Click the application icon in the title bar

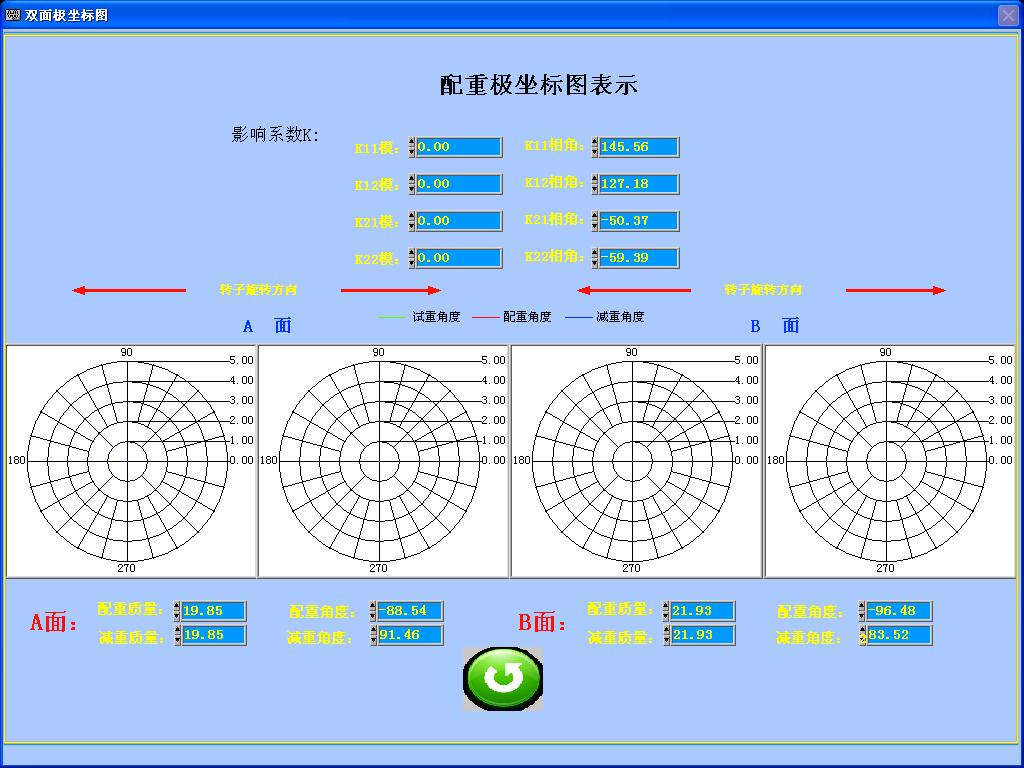coord(12,14)
